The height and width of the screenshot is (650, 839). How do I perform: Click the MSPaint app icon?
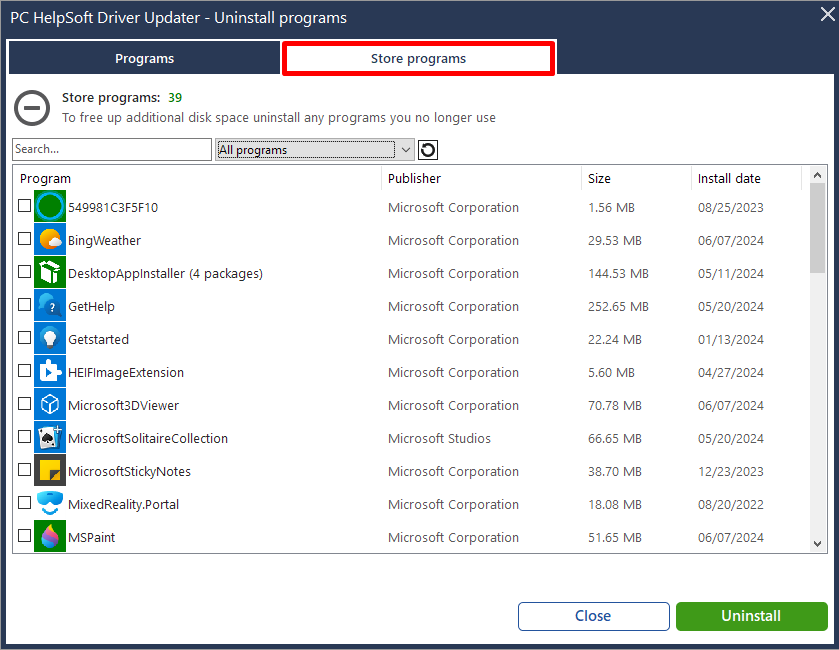[x=50, y=537]
